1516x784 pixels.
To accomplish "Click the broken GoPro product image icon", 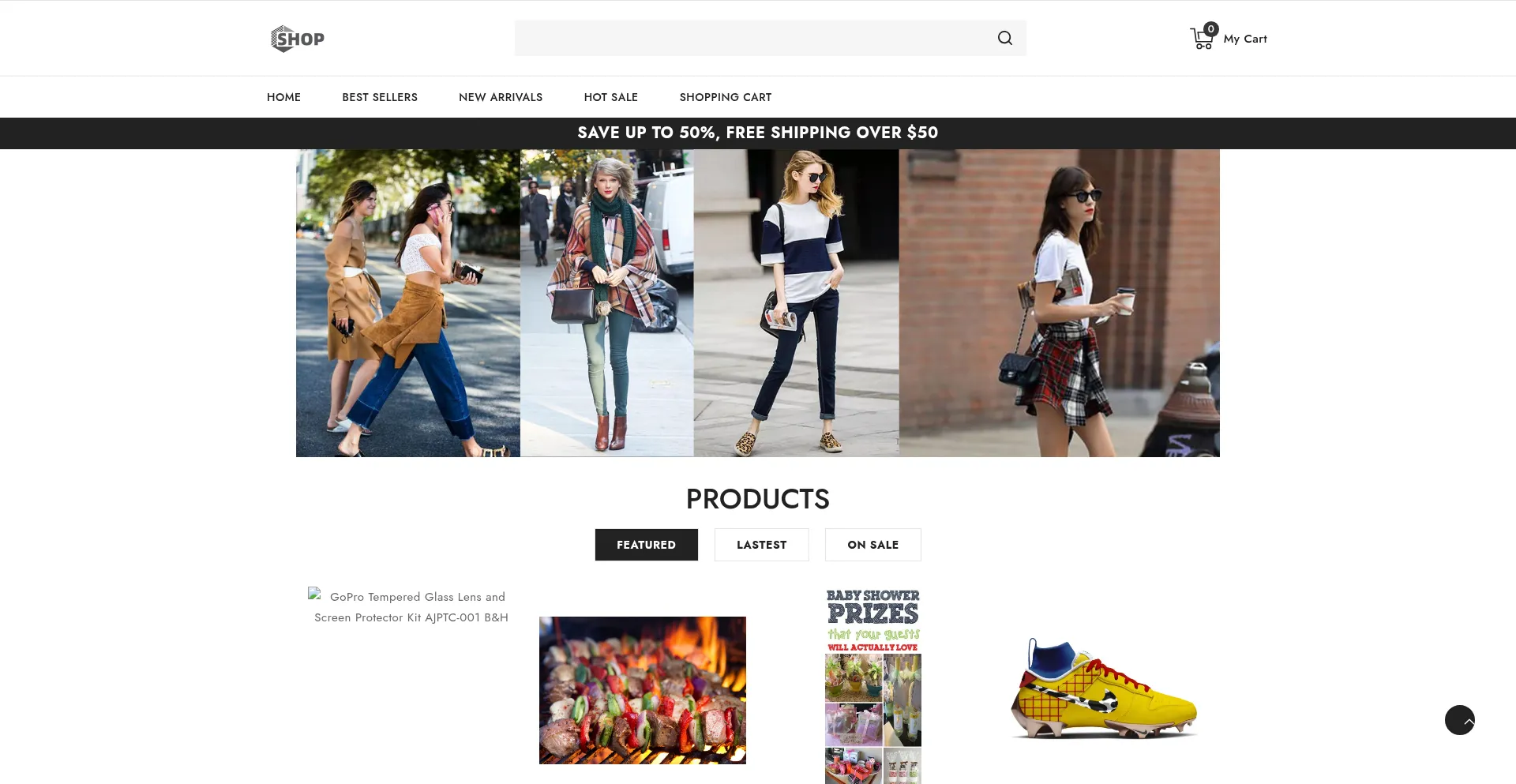I will [315, 595].
